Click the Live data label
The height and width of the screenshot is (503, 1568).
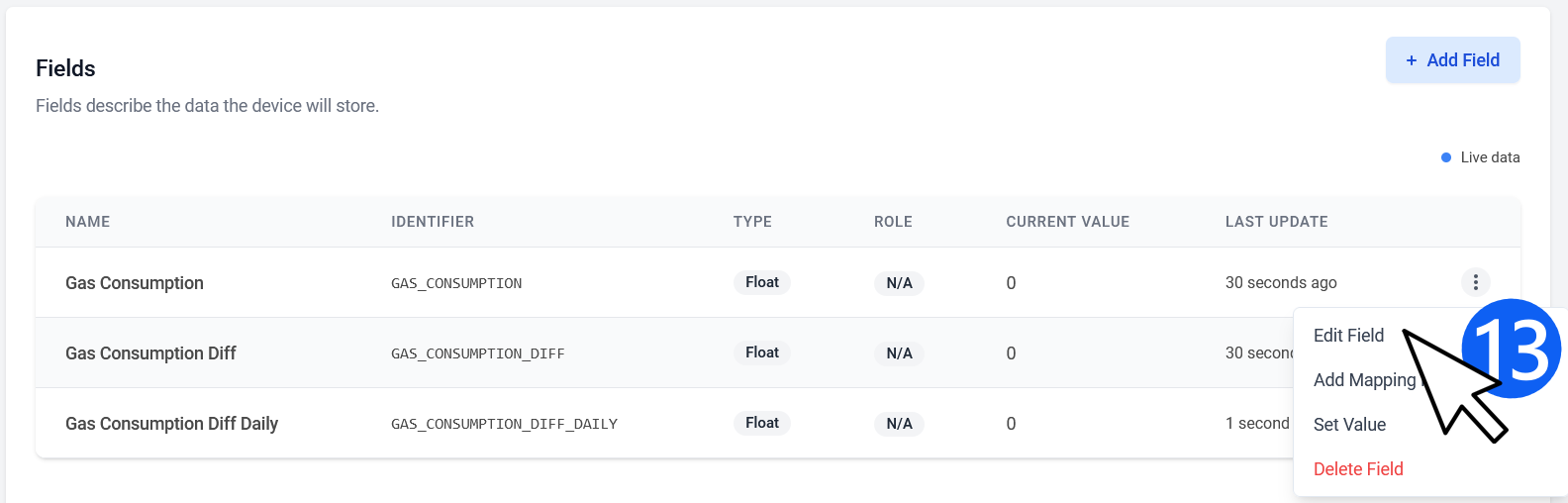(x=1490, y=157)
